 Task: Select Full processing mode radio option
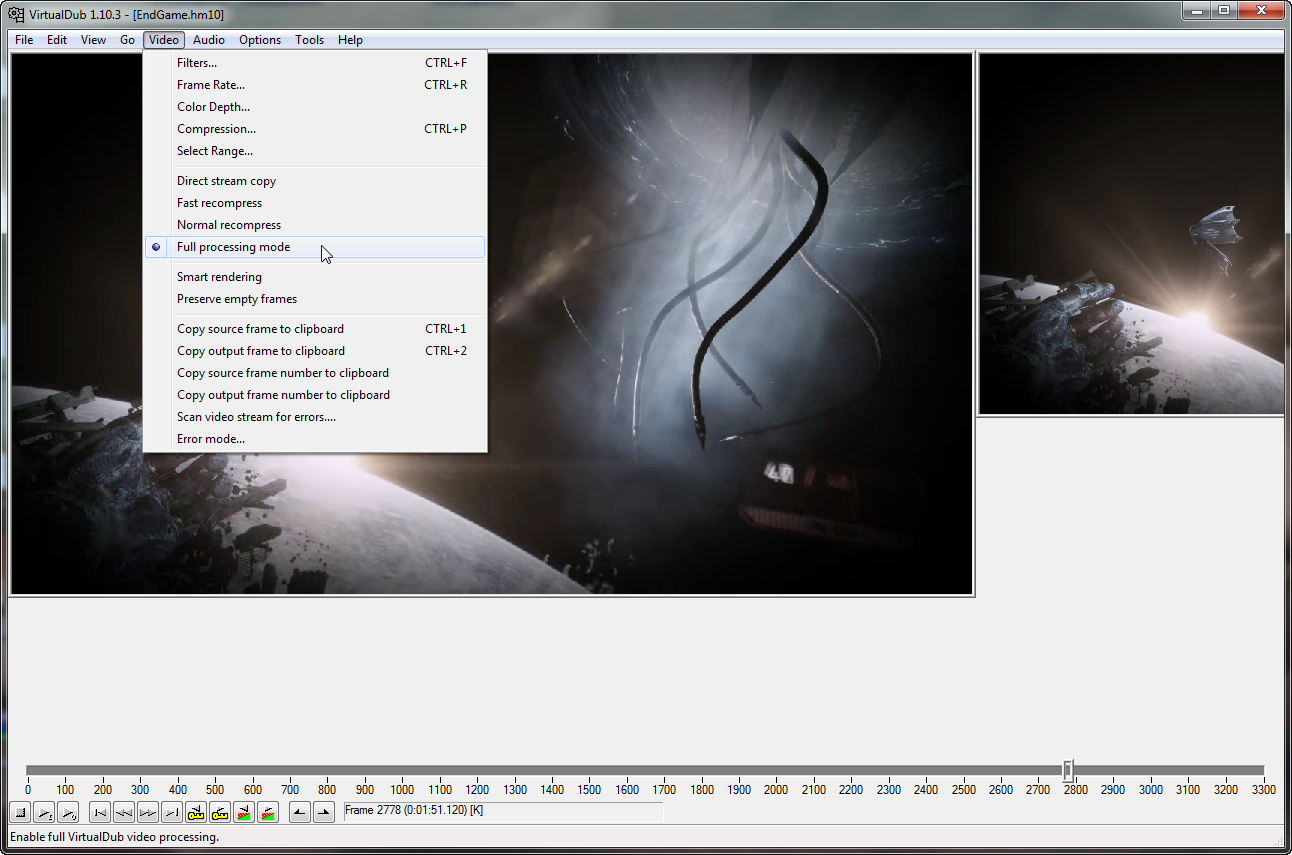pyautogui.click(x=233, y=247)
